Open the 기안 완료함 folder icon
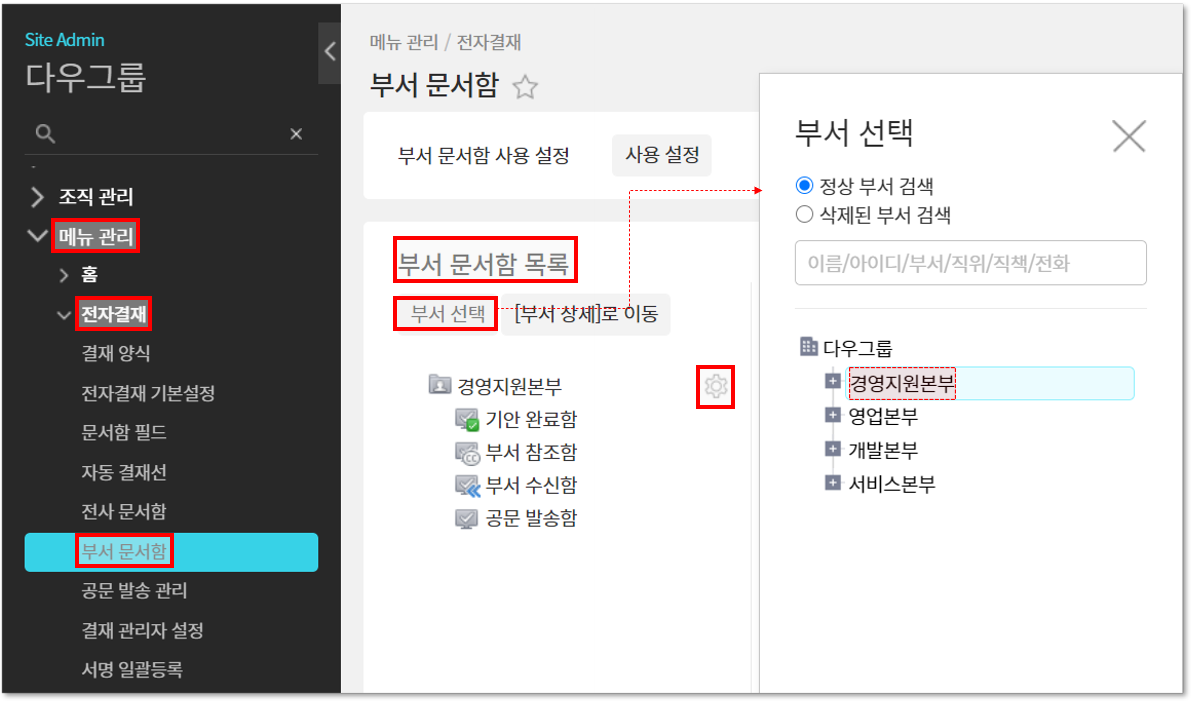This screenshot has width=1191, height=702. 467,420
